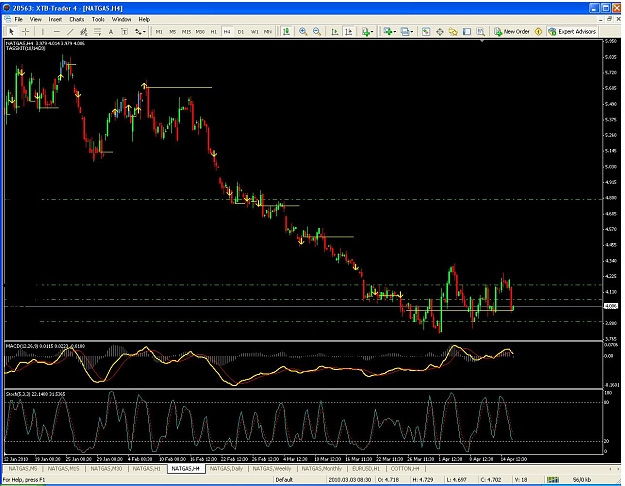Switch timeframe to MN
The height and width of the screenshot is (486, 625).
tap(268, 31)
